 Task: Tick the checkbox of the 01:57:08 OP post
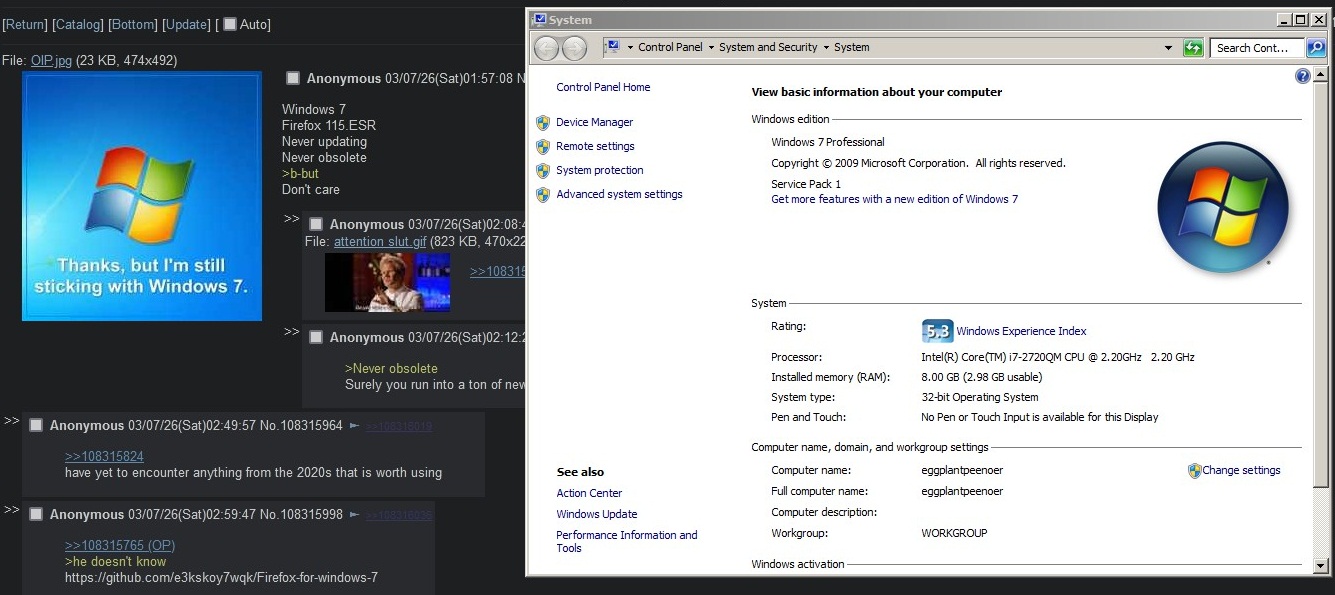click(293, 78)
